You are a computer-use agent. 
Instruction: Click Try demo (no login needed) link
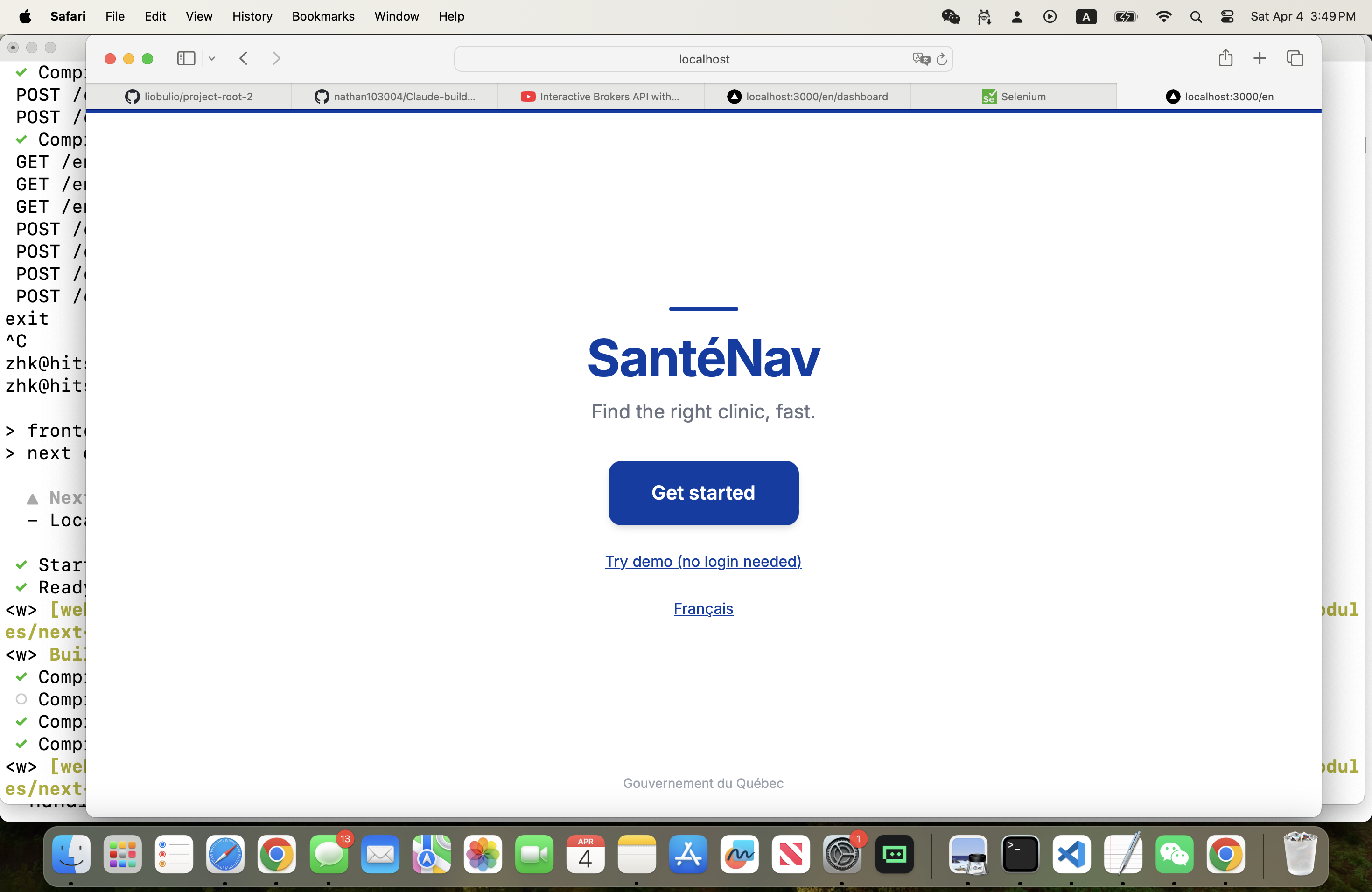pyautogui.click(x=703, y=561)
